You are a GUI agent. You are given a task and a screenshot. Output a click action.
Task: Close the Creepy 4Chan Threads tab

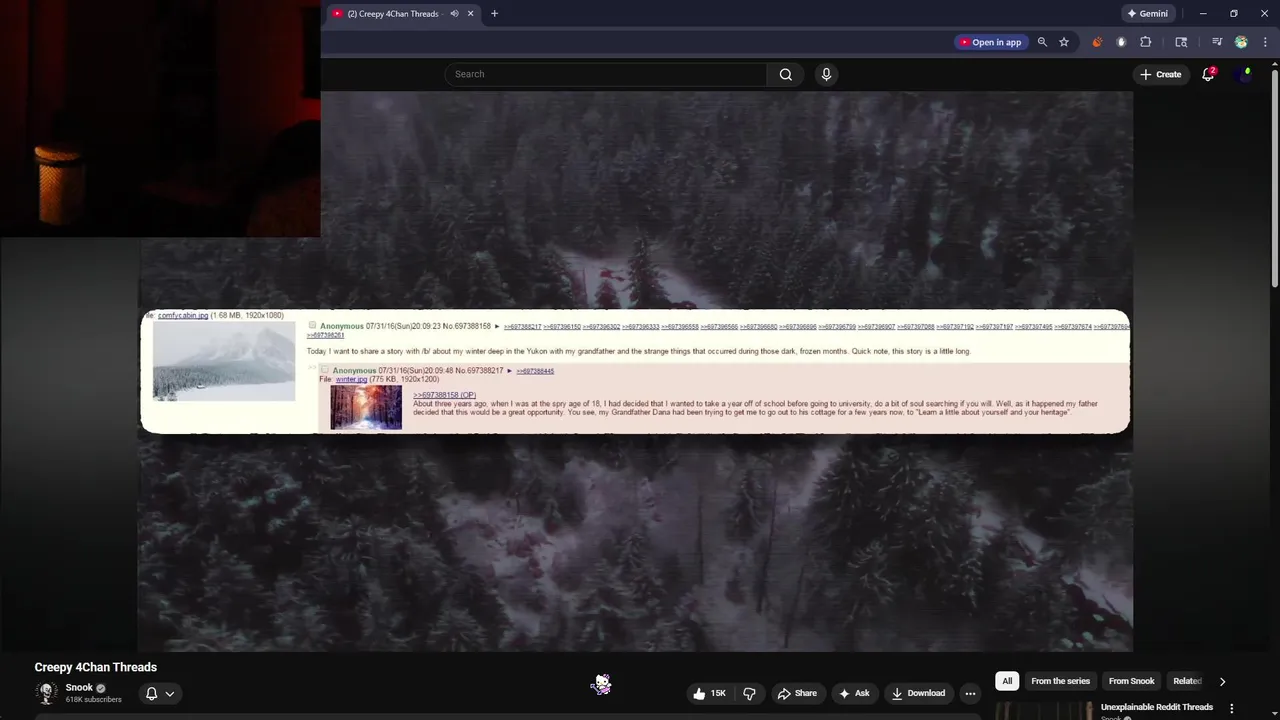click(x=470, y=14)
